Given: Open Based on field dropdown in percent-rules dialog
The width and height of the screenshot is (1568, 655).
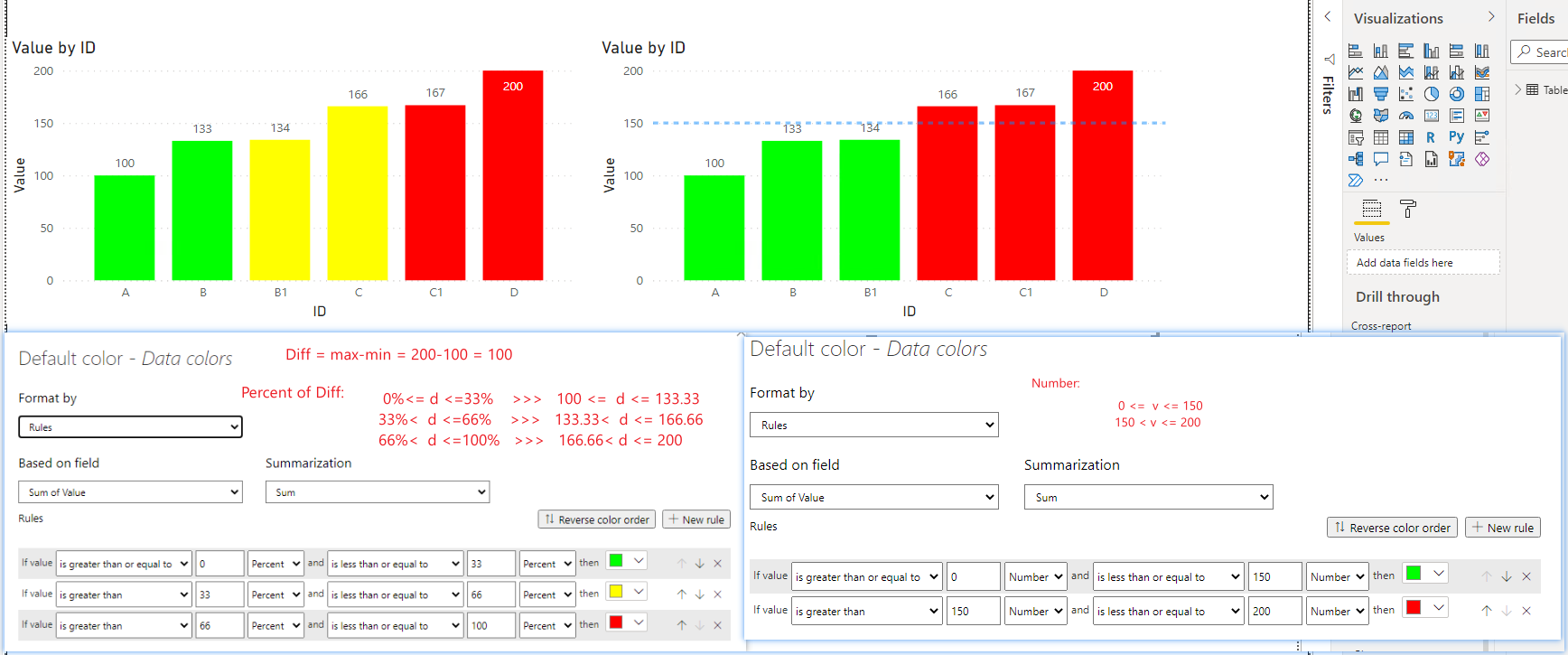Looking at the screenshot, I should 131,492.
